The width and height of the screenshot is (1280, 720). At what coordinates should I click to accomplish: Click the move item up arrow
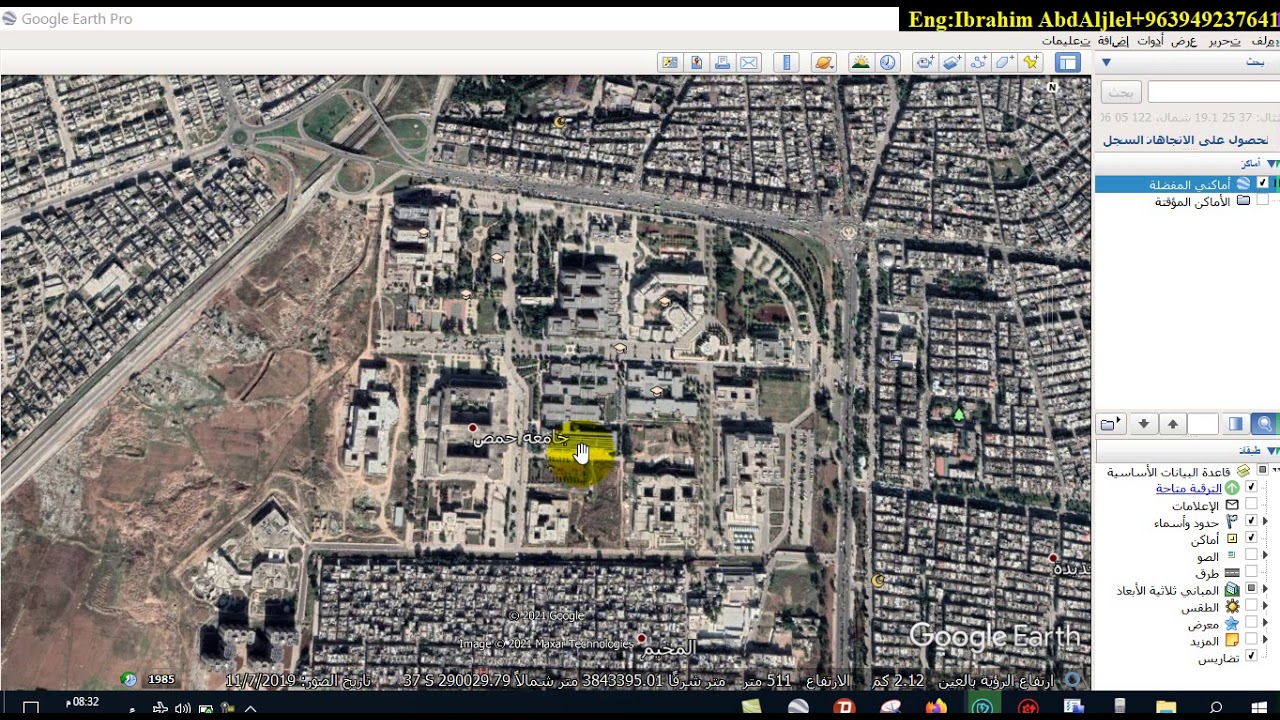tap(1173, 424)
